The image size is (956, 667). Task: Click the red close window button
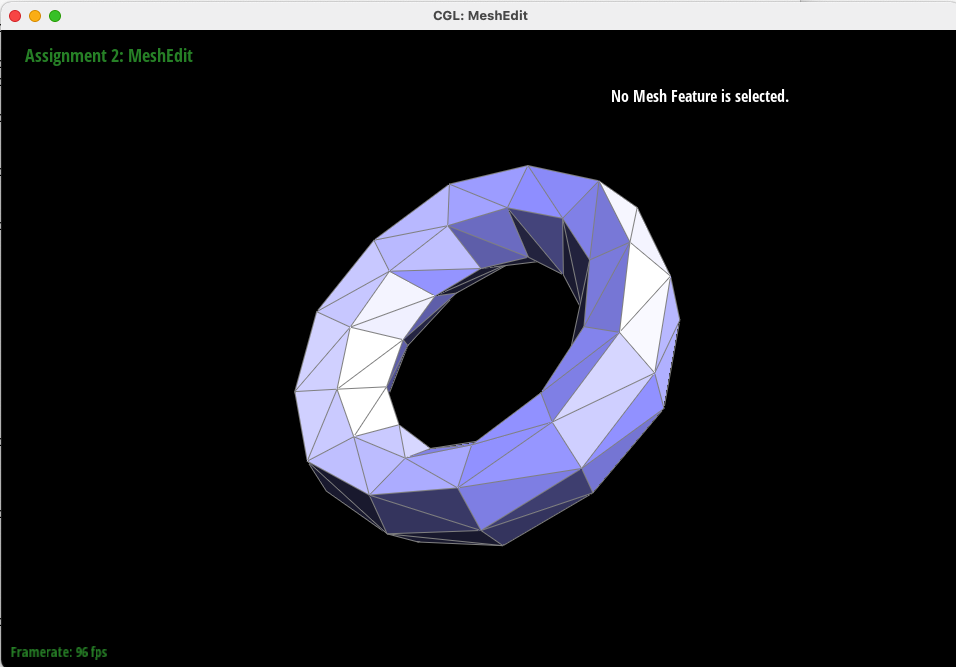click(15, 16)
